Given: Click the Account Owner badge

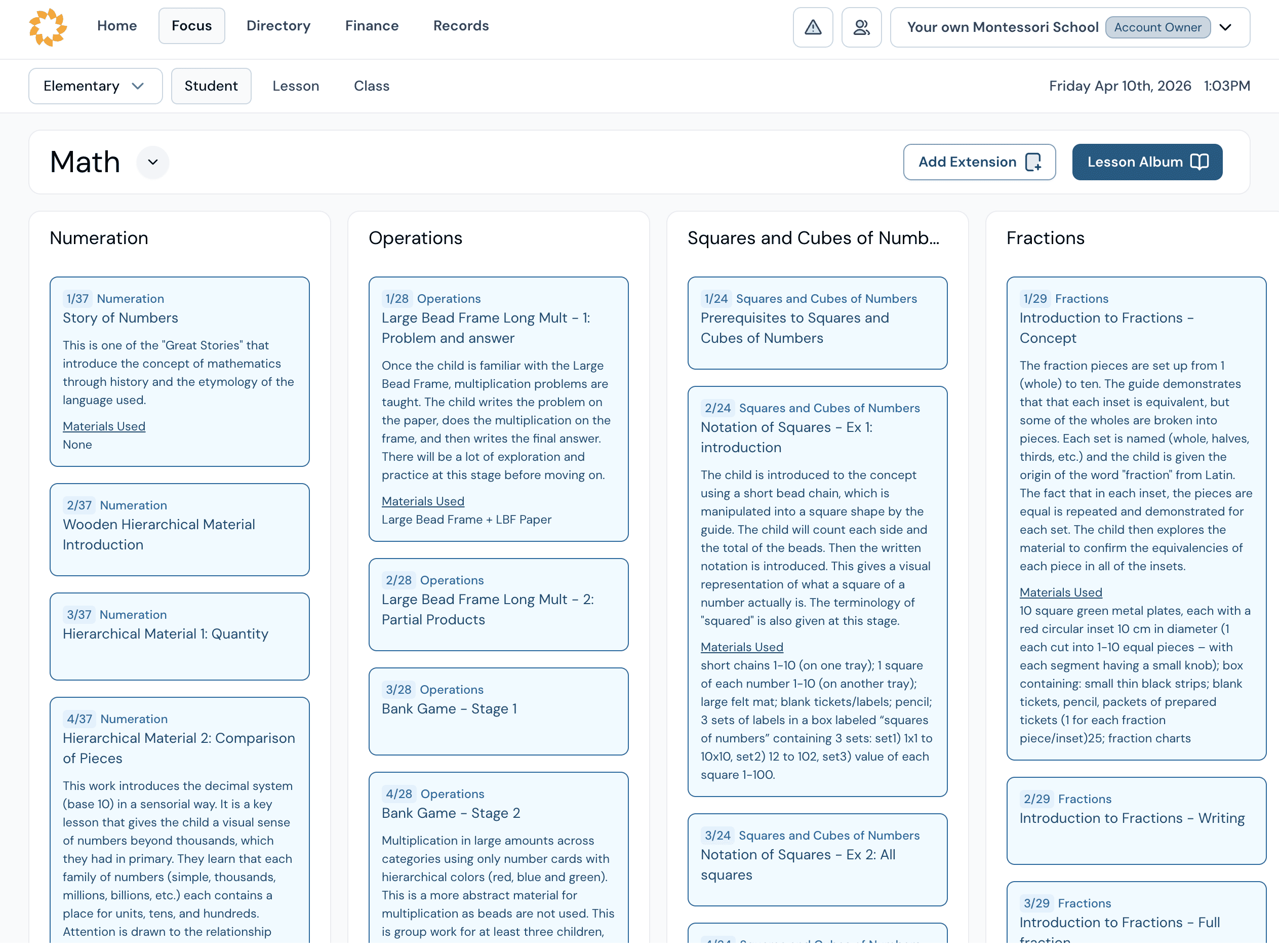Looking at the screenshot, I should [1157, 27].
